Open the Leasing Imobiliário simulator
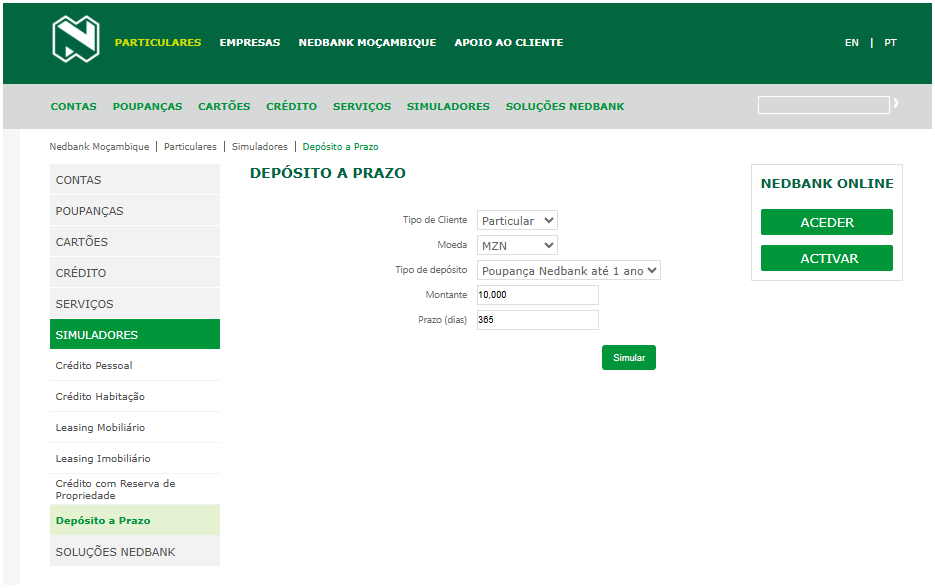The image size is (935, 588). point(135,459)
